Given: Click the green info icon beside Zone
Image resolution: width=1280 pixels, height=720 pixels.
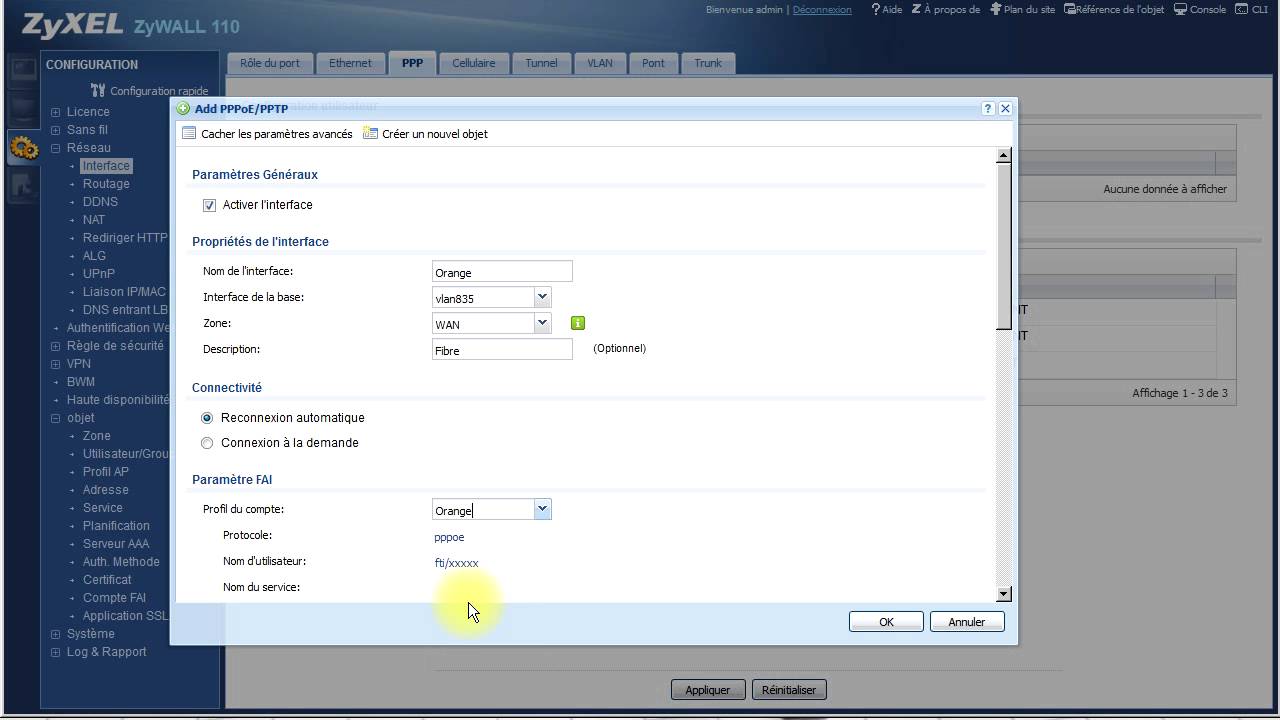Looking at the screenshot, I should tap(577, 323).
